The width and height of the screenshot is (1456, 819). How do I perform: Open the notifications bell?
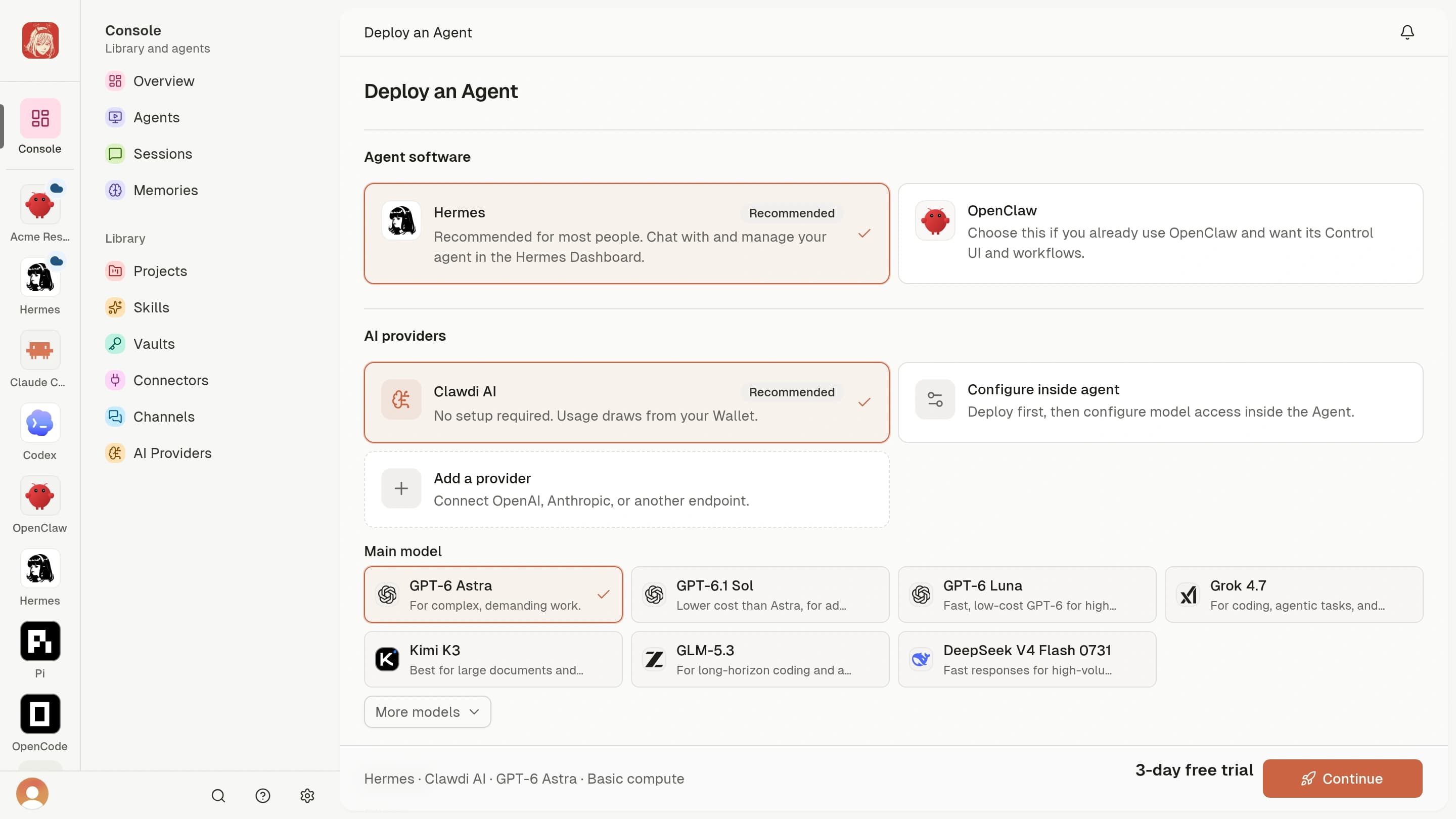pyautogui.click(x=1407, y=32)
